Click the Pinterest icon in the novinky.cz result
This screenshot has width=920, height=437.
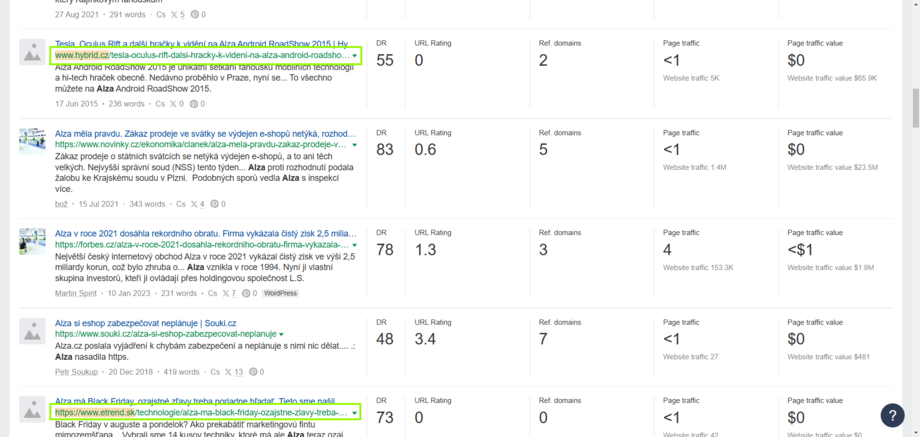(213, 204)
